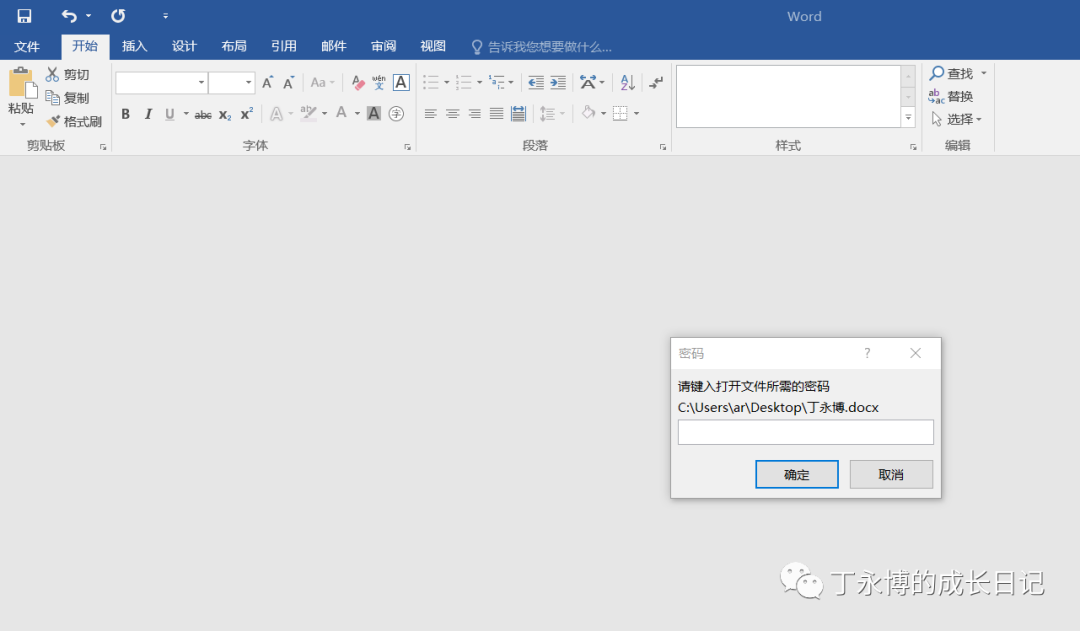Click the password input field in dialog
This screenshot has height=631, width=1080.
805,433
